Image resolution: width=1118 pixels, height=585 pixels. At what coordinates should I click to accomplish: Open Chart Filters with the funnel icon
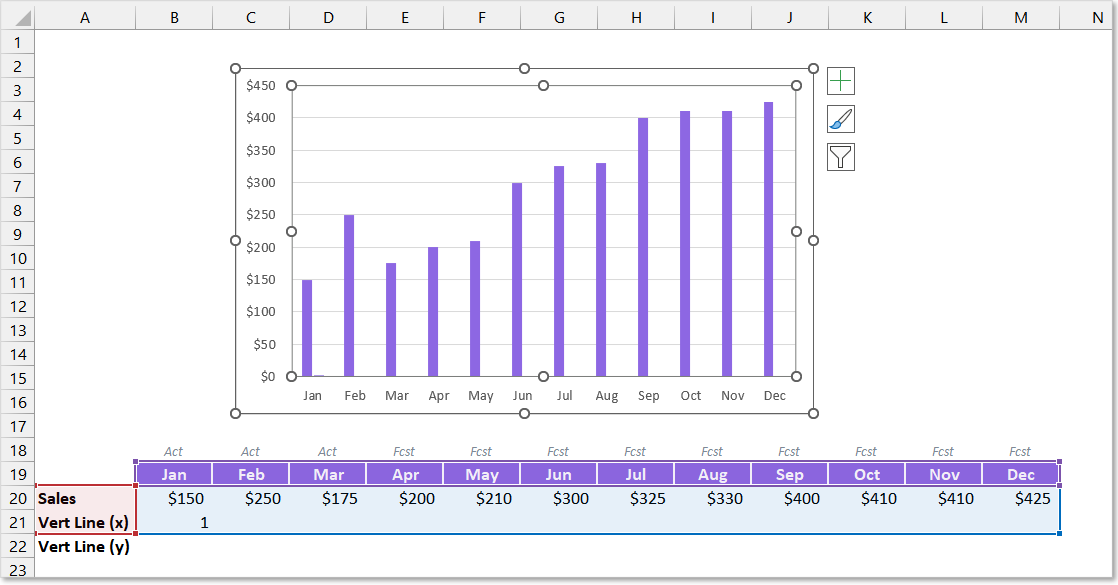(840, 157)
